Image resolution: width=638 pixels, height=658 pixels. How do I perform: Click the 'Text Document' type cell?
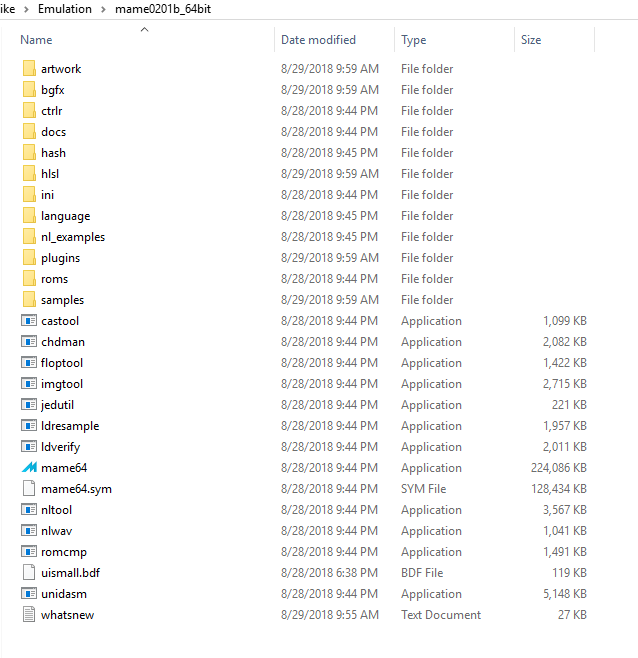pos(441,614)
